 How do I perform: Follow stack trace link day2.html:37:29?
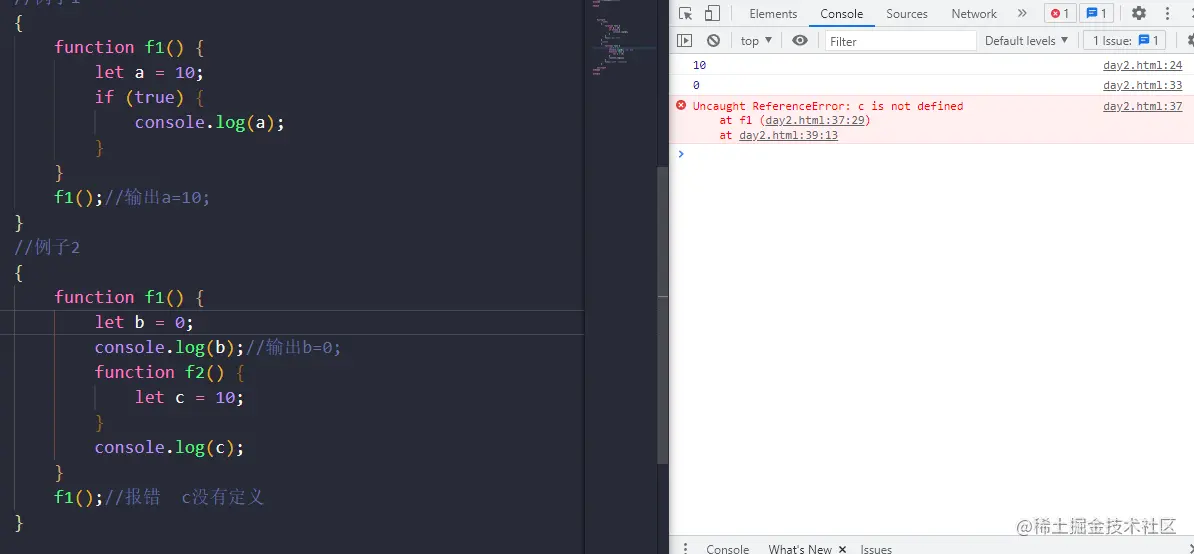tap(815, 120)
